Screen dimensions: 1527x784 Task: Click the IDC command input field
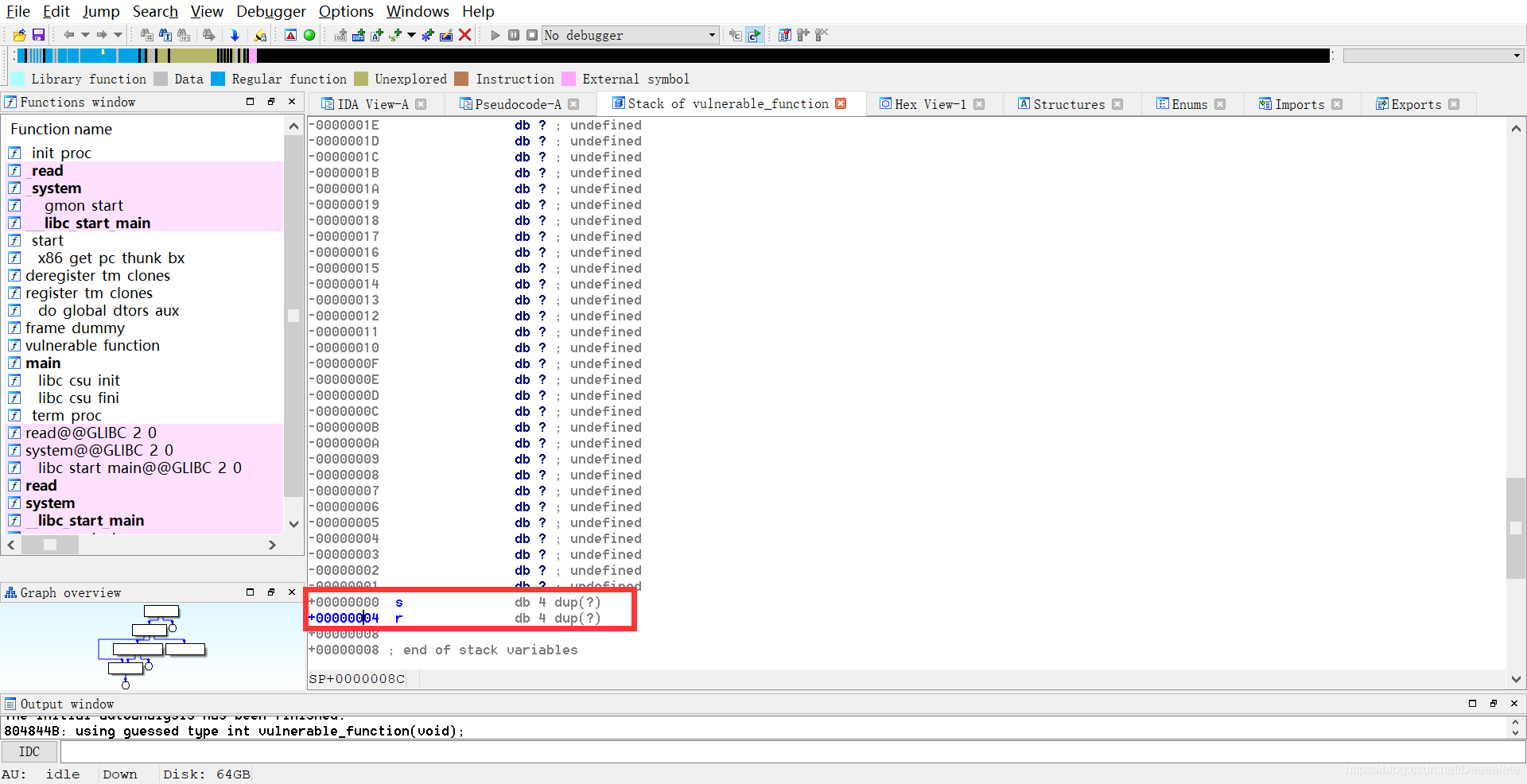792,751
